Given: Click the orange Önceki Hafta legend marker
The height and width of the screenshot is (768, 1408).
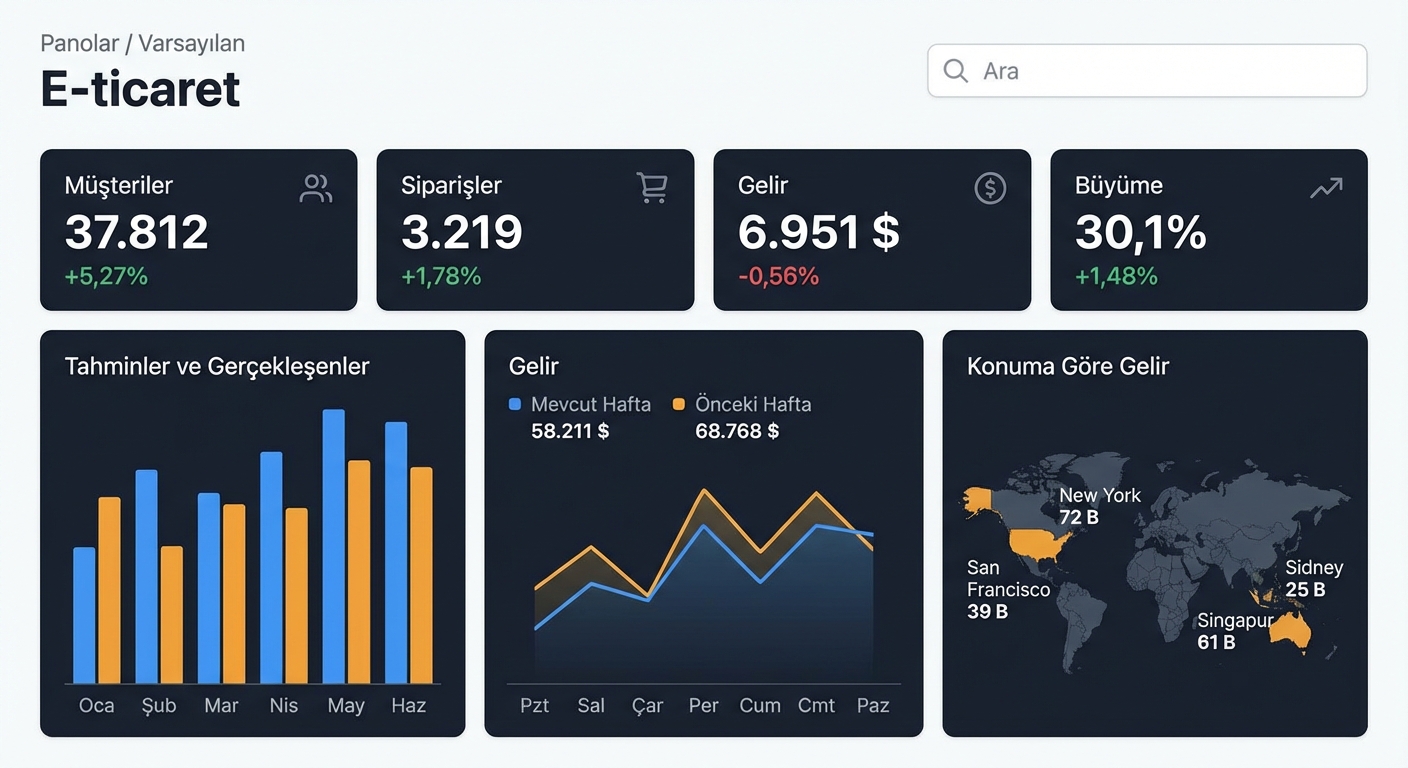Looking at the screenshot, I should tap(679, 405).
